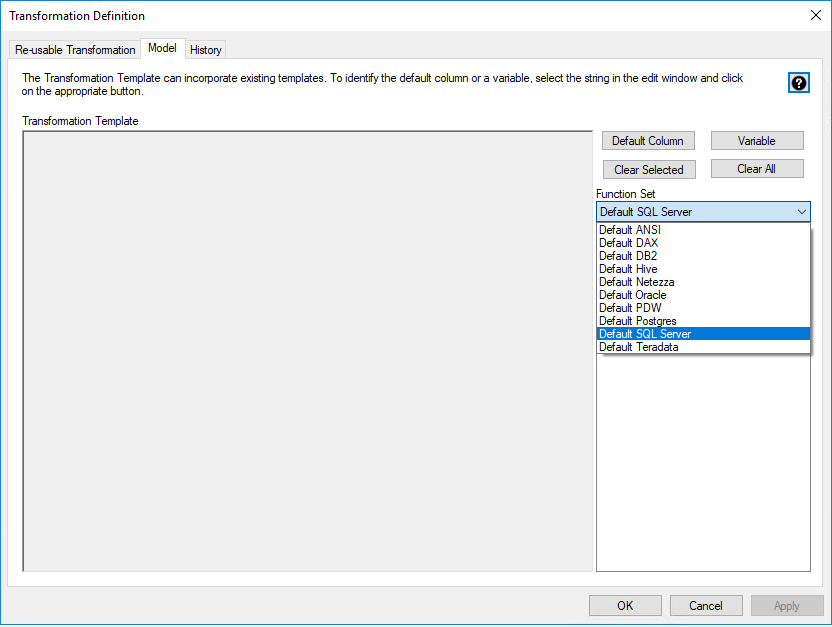This screenshot has width=832, height=627.
Task: Click the Clear All button
Action: pyautogui.click(x=756, y=169)
